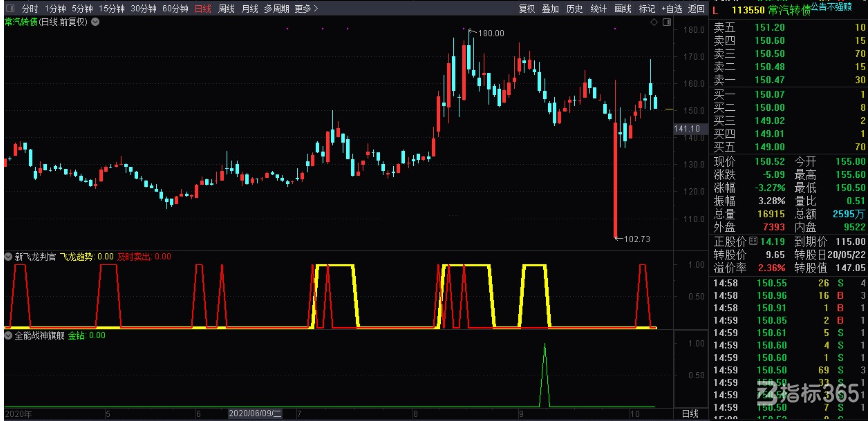Image resolution: width=868 pixels, height=421 pixels.
Task: Select the 卖五 151.20 ask row
Action: point(789,27)
